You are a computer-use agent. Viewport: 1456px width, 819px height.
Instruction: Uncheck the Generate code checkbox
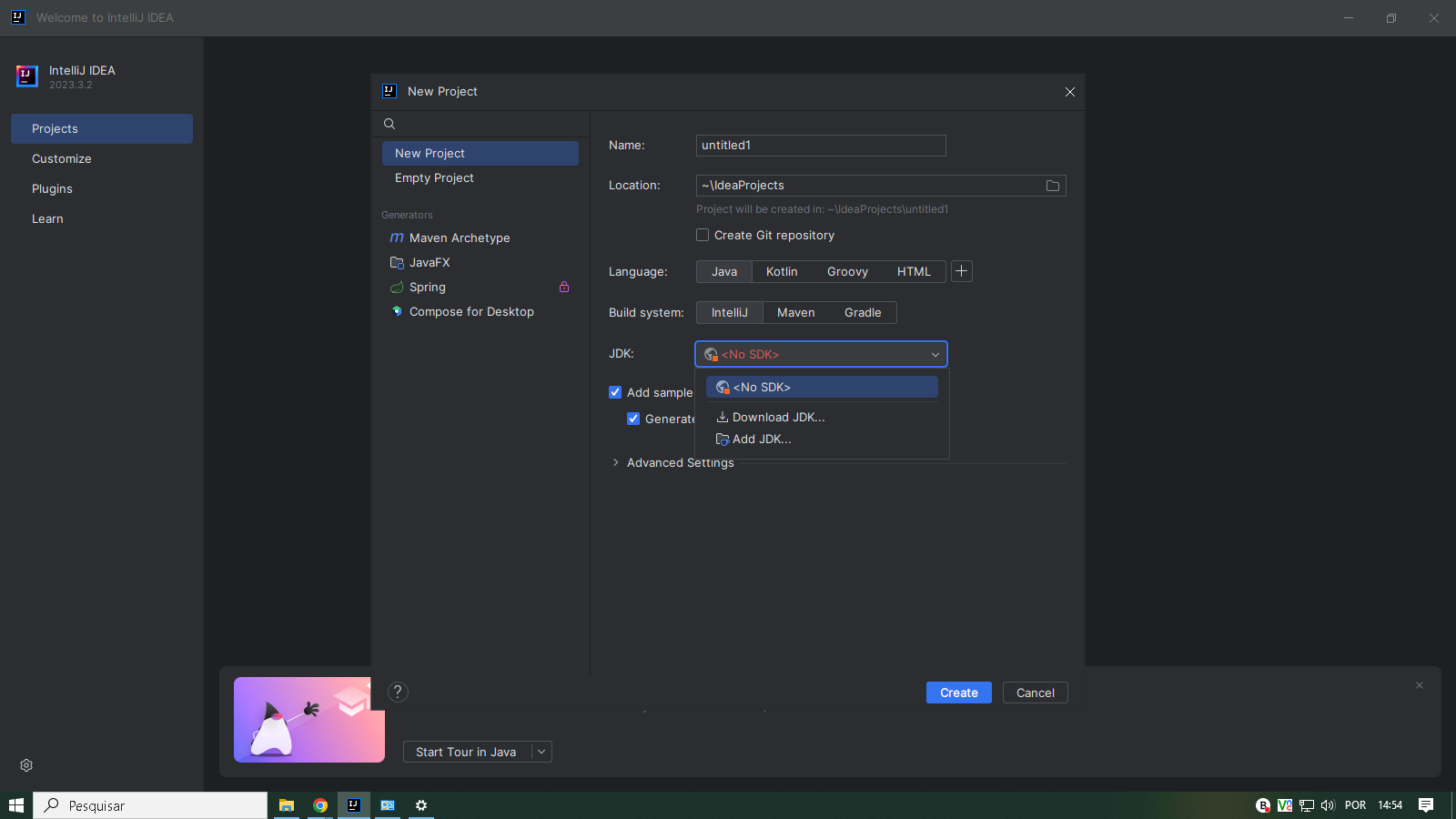coord(633,419)
